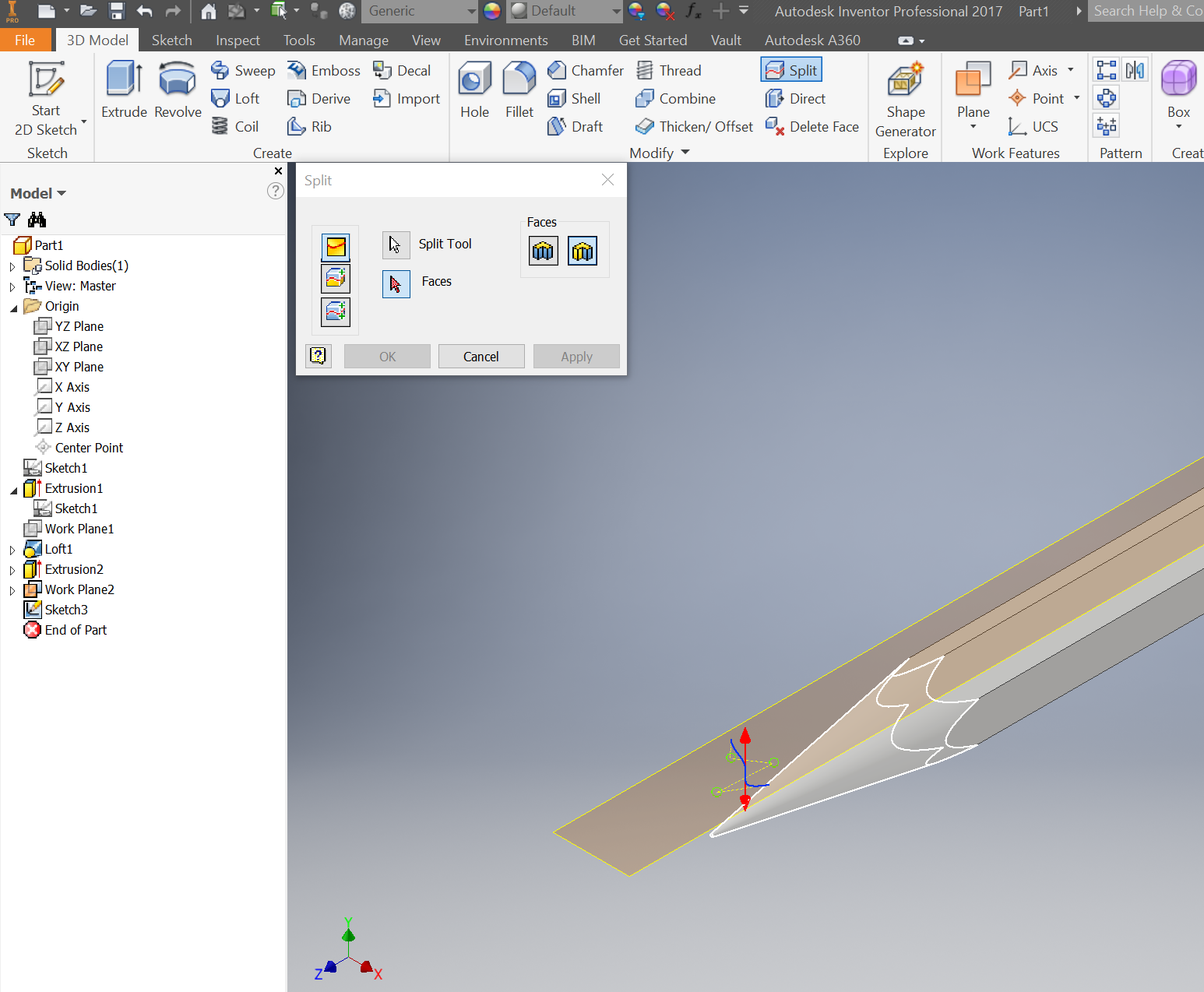
Task: Click the Shell tool
Action: [574, 99]
